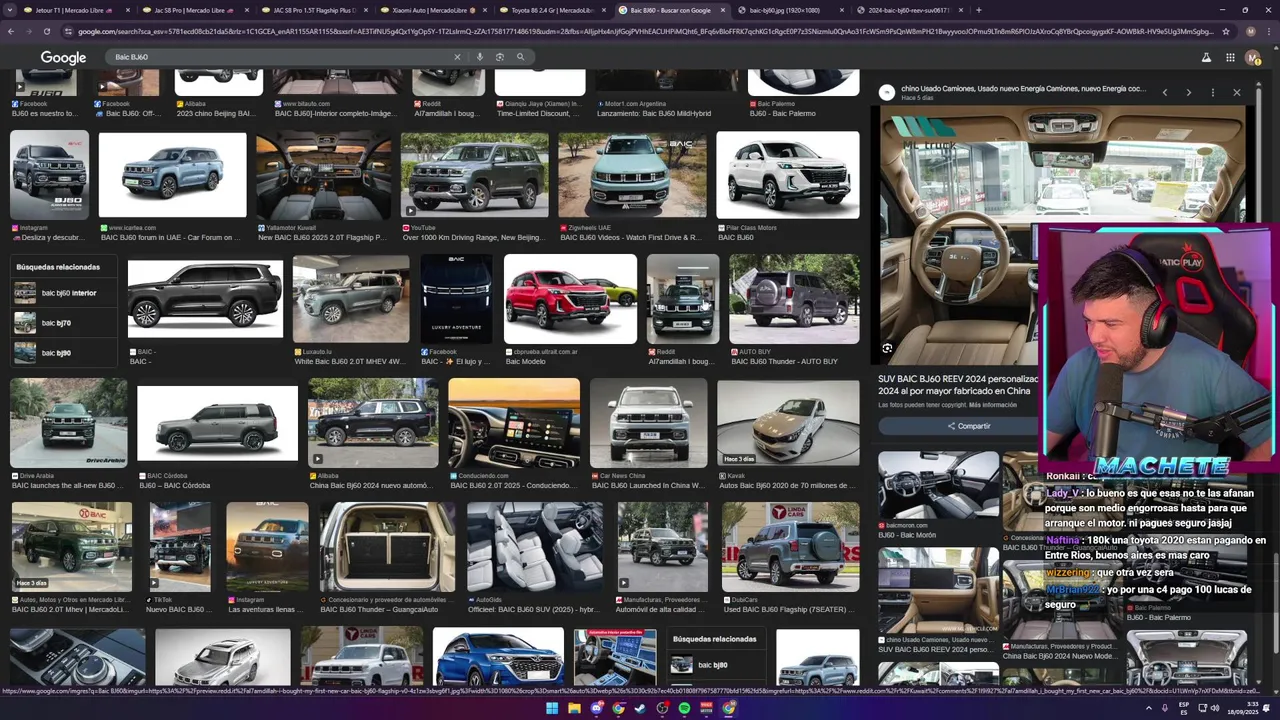Screen dimensions: 1280x720
Task: Open the Yallamotor Kuwait interior thumbnail
Action: 324,175
